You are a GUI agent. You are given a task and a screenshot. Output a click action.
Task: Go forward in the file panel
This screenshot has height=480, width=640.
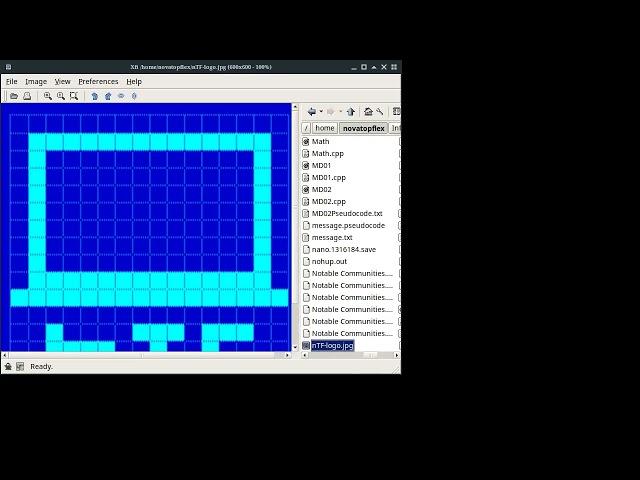tap(331, 111)
